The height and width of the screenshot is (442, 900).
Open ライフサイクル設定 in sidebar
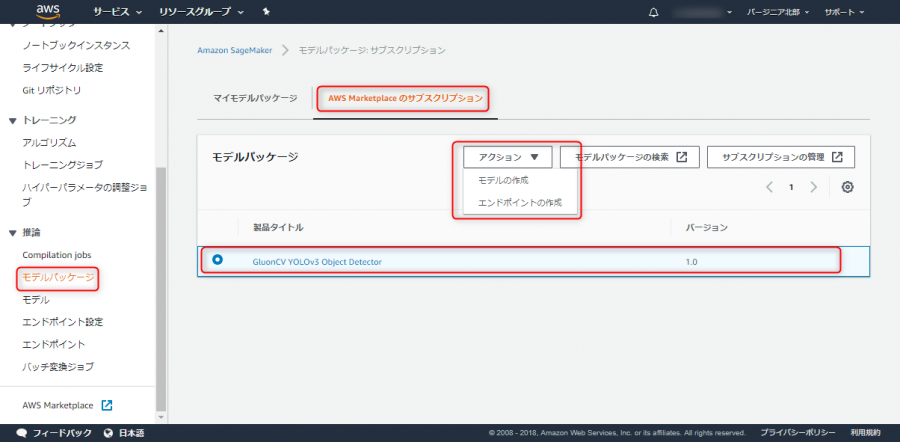click(x=63, y=68)
